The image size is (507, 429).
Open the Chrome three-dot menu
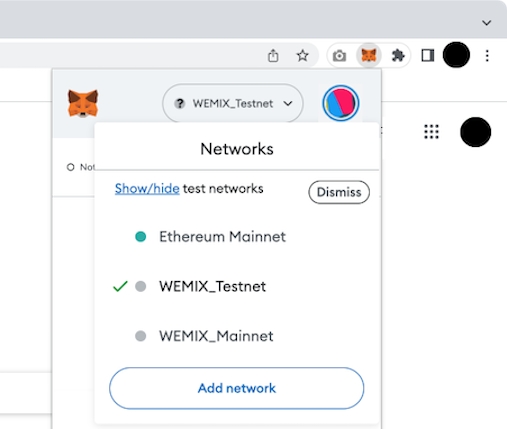click(x=487, y=56)
